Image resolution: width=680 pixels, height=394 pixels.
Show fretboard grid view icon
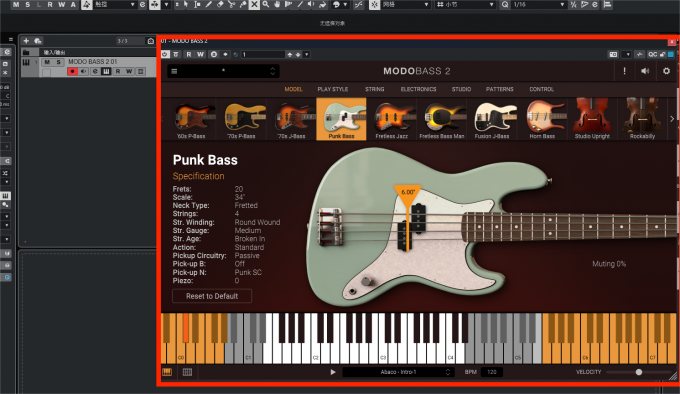[x=187, y=372]
